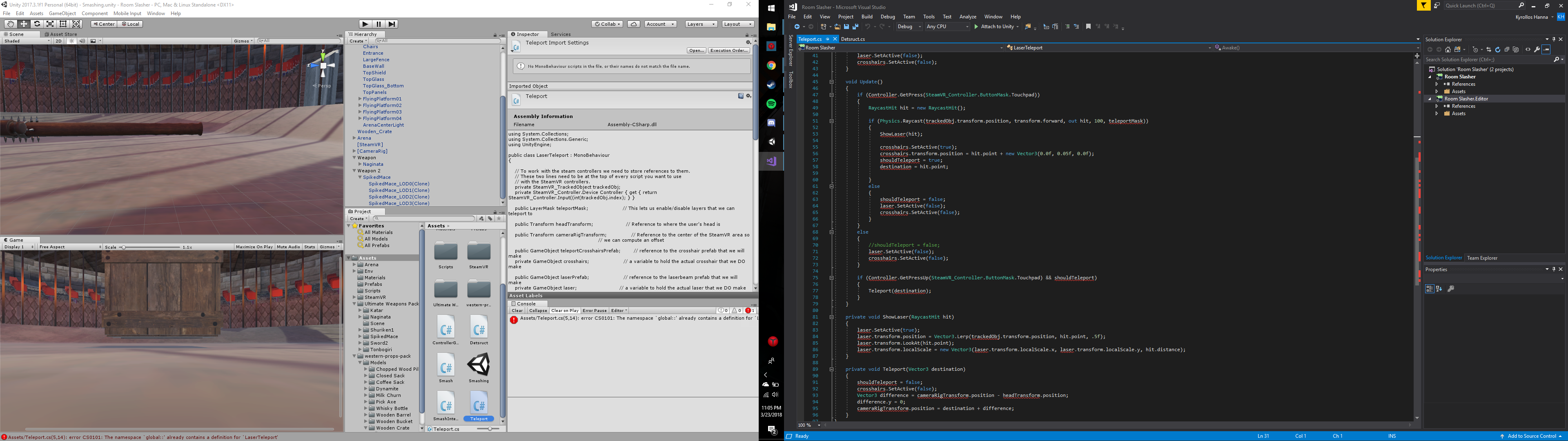1568x441 pixels.
Task: Open Debug configuration dropdown in Visual Studio
Action: 909,27
